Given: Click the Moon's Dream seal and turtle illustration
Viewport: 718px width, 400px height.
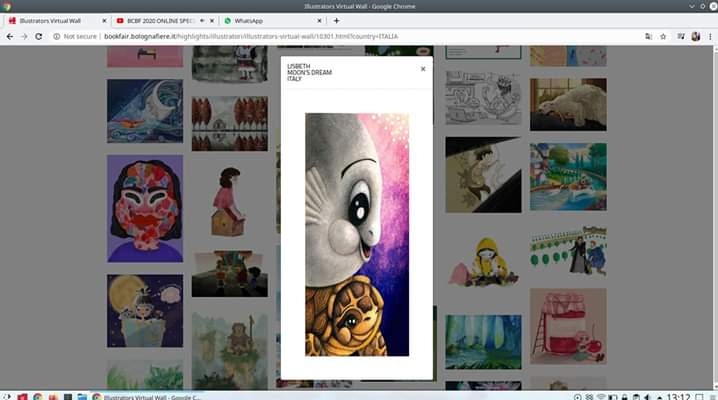Looking at the screenshot, I should pos(357,234).
